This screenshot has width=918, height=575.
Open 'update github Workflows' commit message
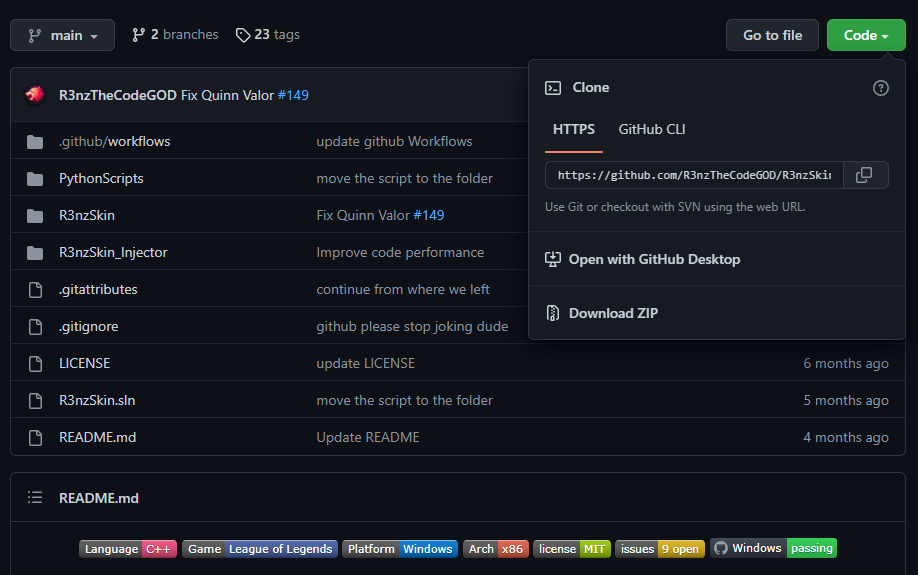point(394,141)
